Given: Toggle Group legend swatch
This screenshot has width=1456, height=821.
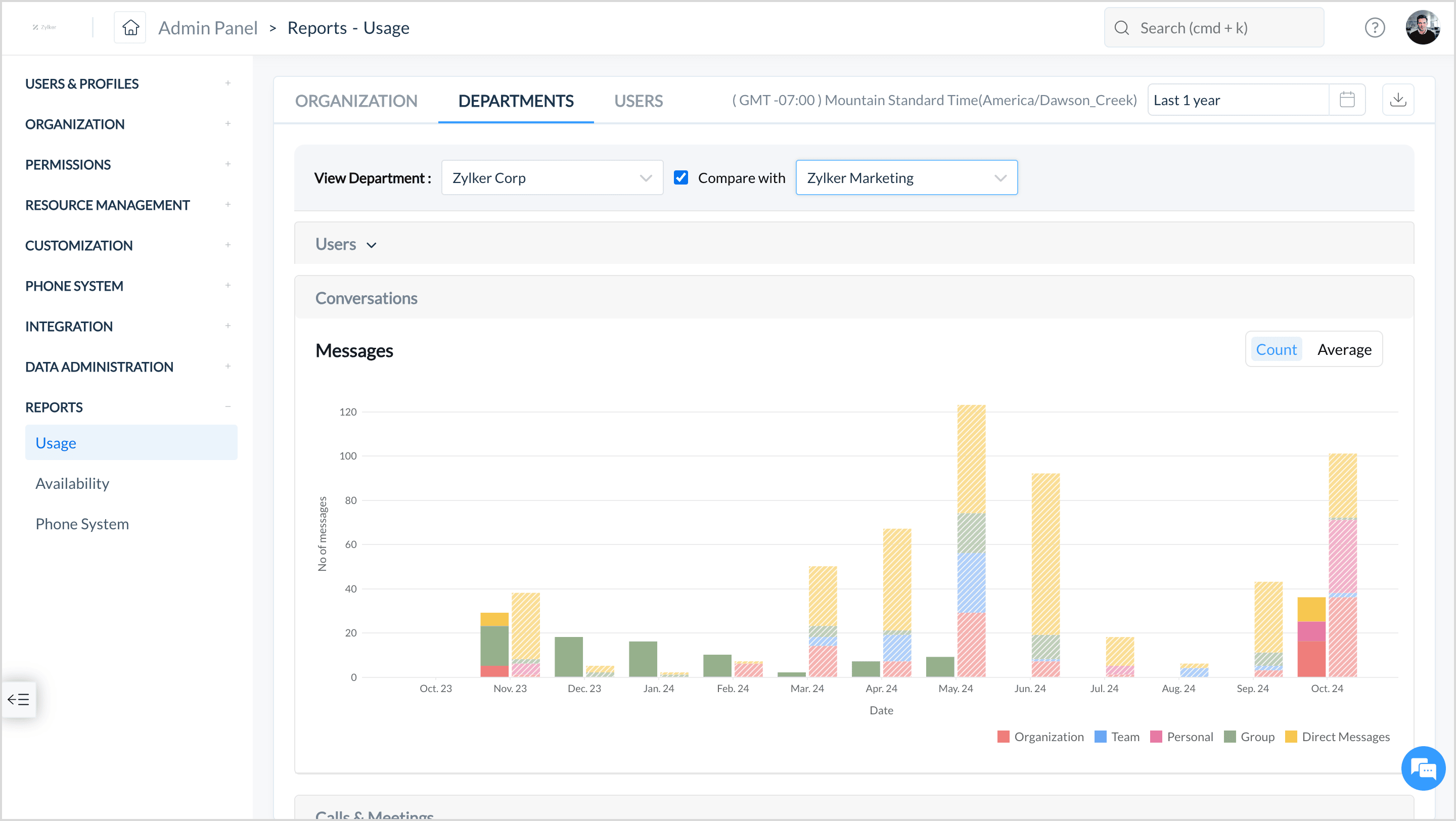Looking at the screenshot, I should (1230, 737).
